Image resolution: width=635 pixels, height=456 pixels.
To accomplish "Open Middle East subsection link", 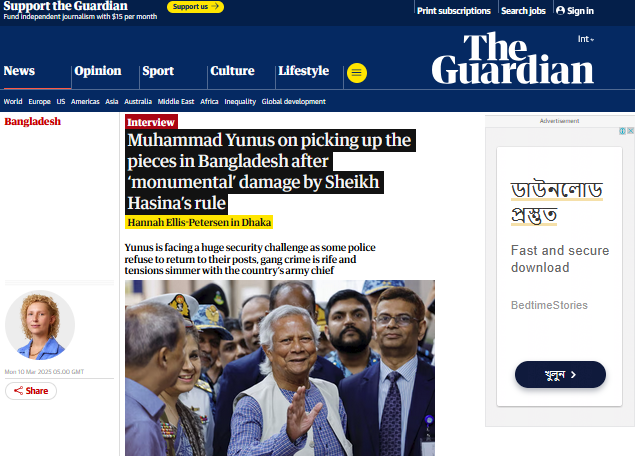I will [176, 102].
